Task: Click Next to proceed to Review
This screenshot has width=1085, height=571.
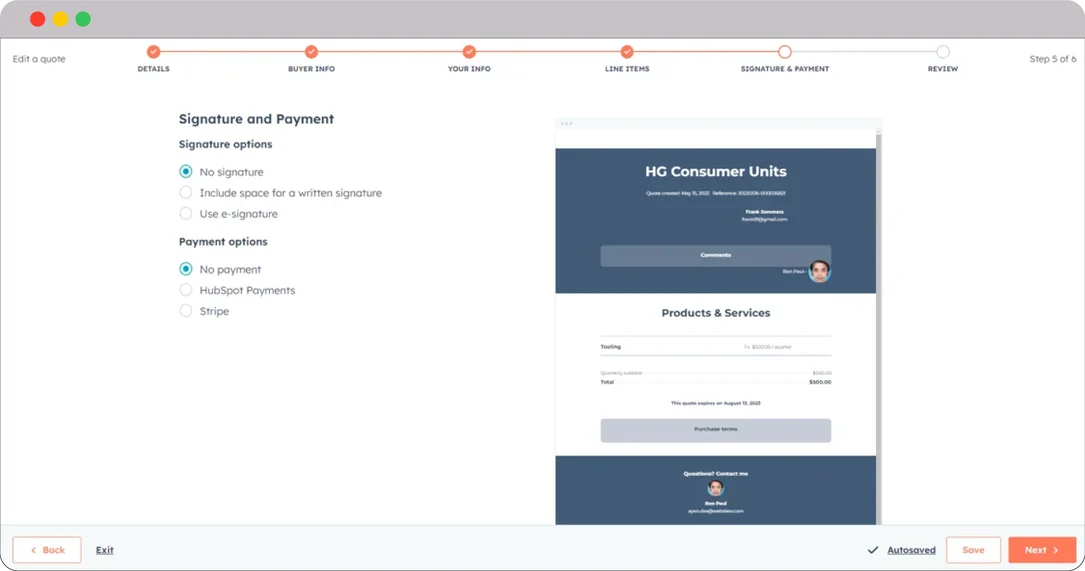Action: (x=1042, y=550)
